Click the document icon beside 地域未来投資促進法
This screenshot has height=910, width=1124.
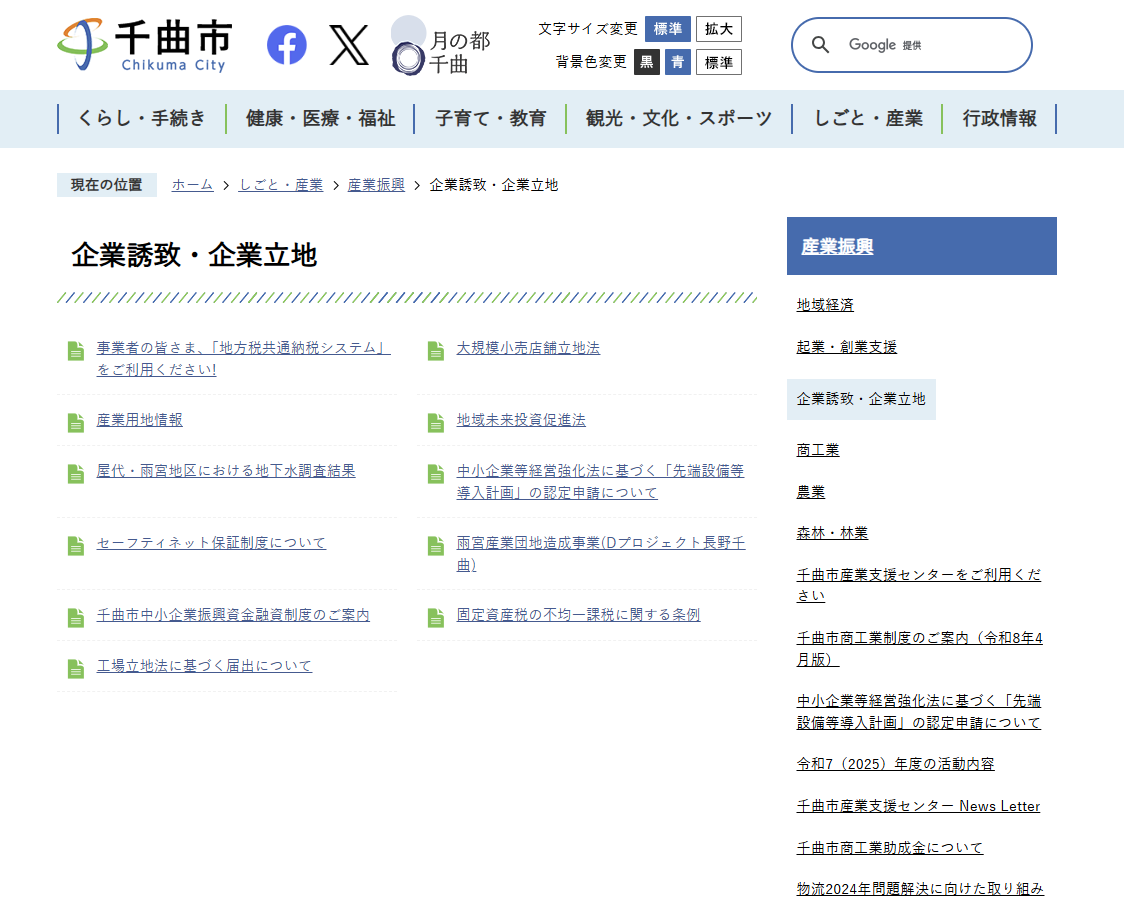pos(436,423)
